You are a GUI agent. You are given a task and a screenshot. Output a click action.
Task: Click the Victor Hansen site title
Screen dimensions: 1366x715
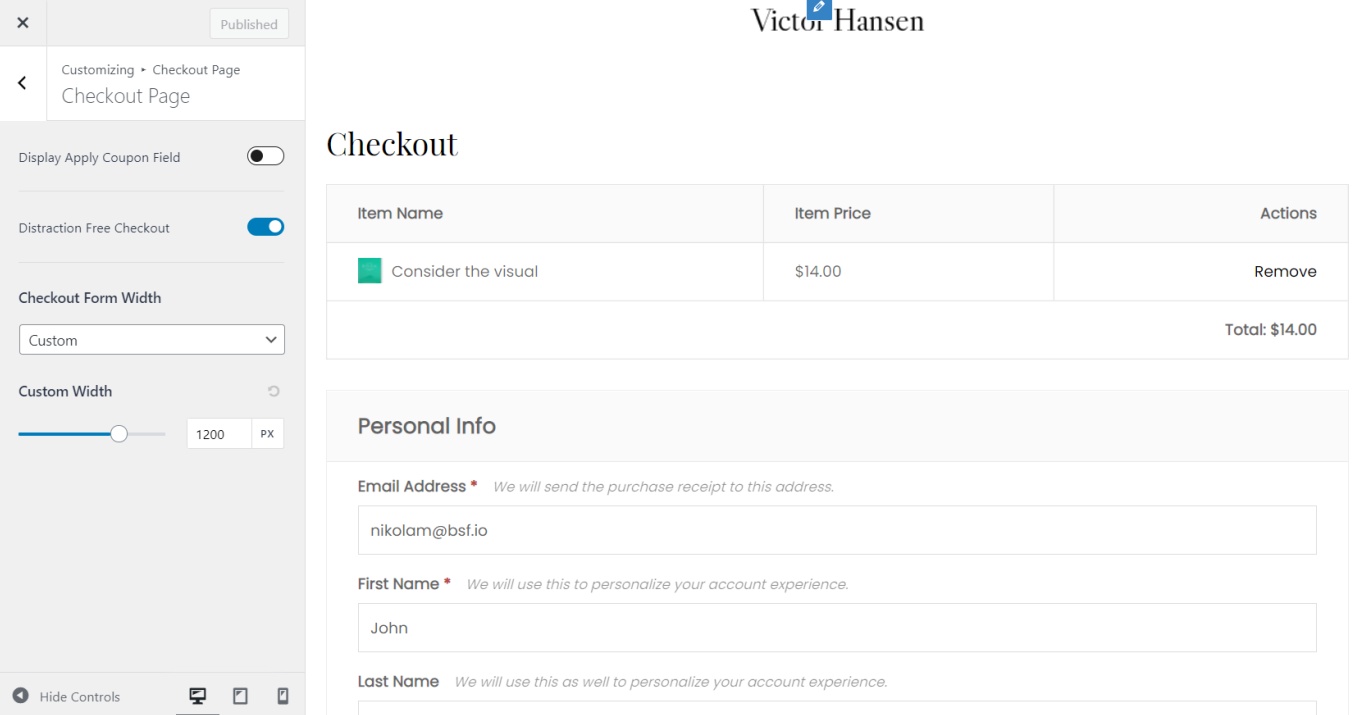coord(837,20)
